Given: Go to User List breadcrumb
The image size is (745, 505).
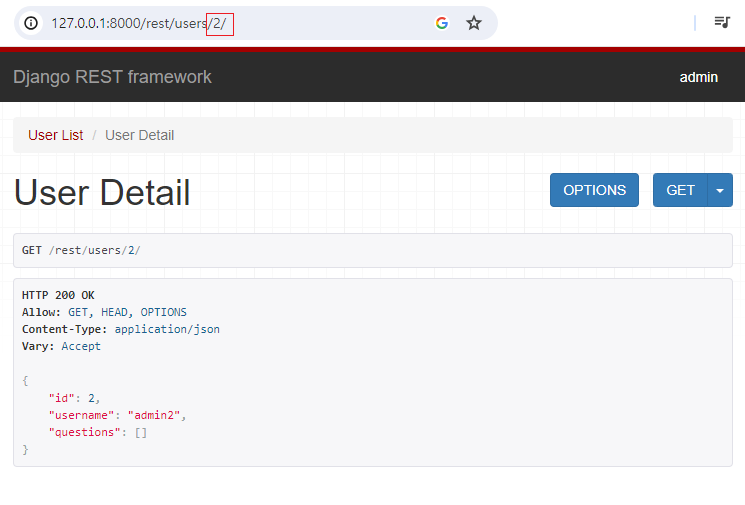Looking at the screenshot, I should (56, 135).
